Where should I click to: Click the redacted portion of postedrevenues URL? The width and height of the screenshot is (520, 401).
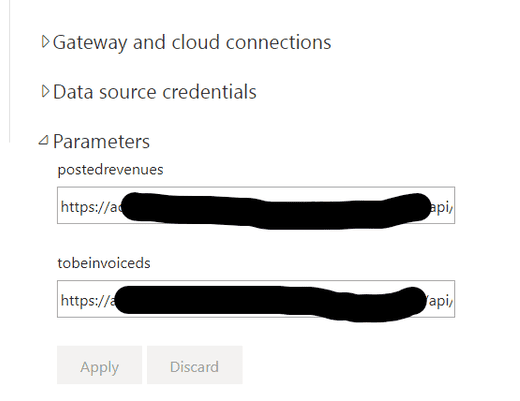[x=275, y=211]
